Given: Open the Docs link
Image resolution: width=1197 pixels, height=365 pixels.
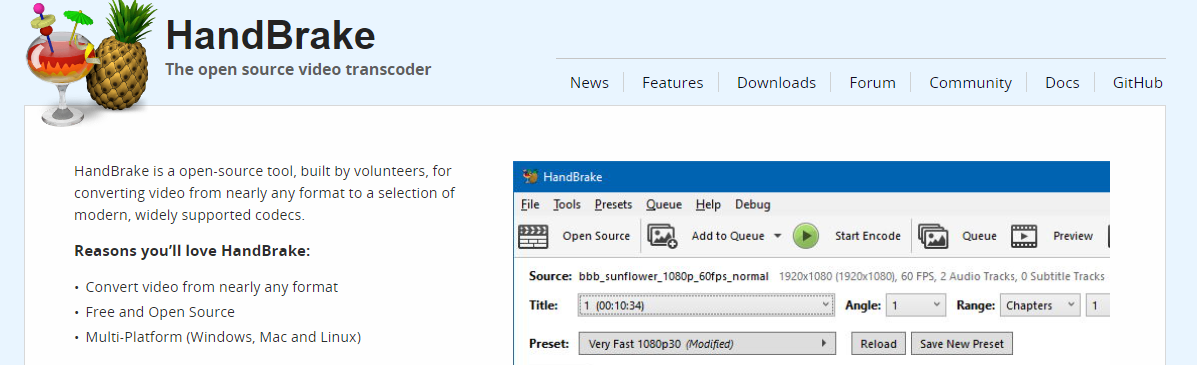Looking at the screenshot, I should (1062, 82).
